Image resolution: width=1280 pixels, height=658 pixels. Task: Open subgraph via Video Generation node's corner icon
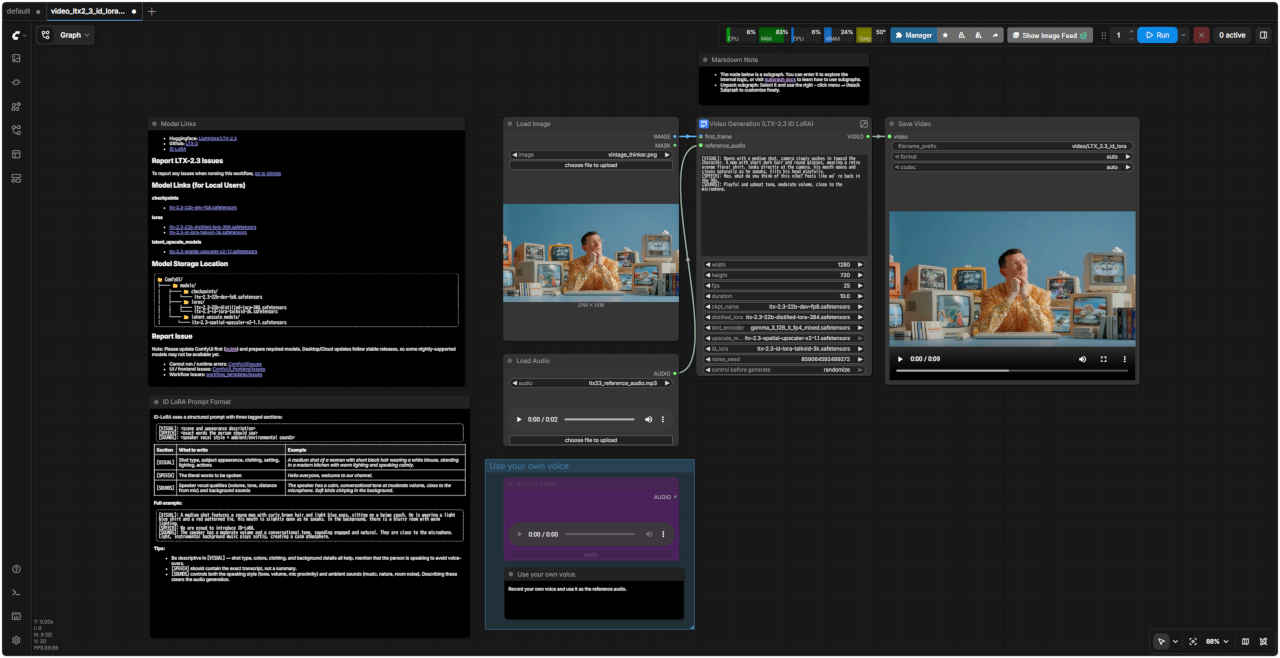(x=864, y=124)
